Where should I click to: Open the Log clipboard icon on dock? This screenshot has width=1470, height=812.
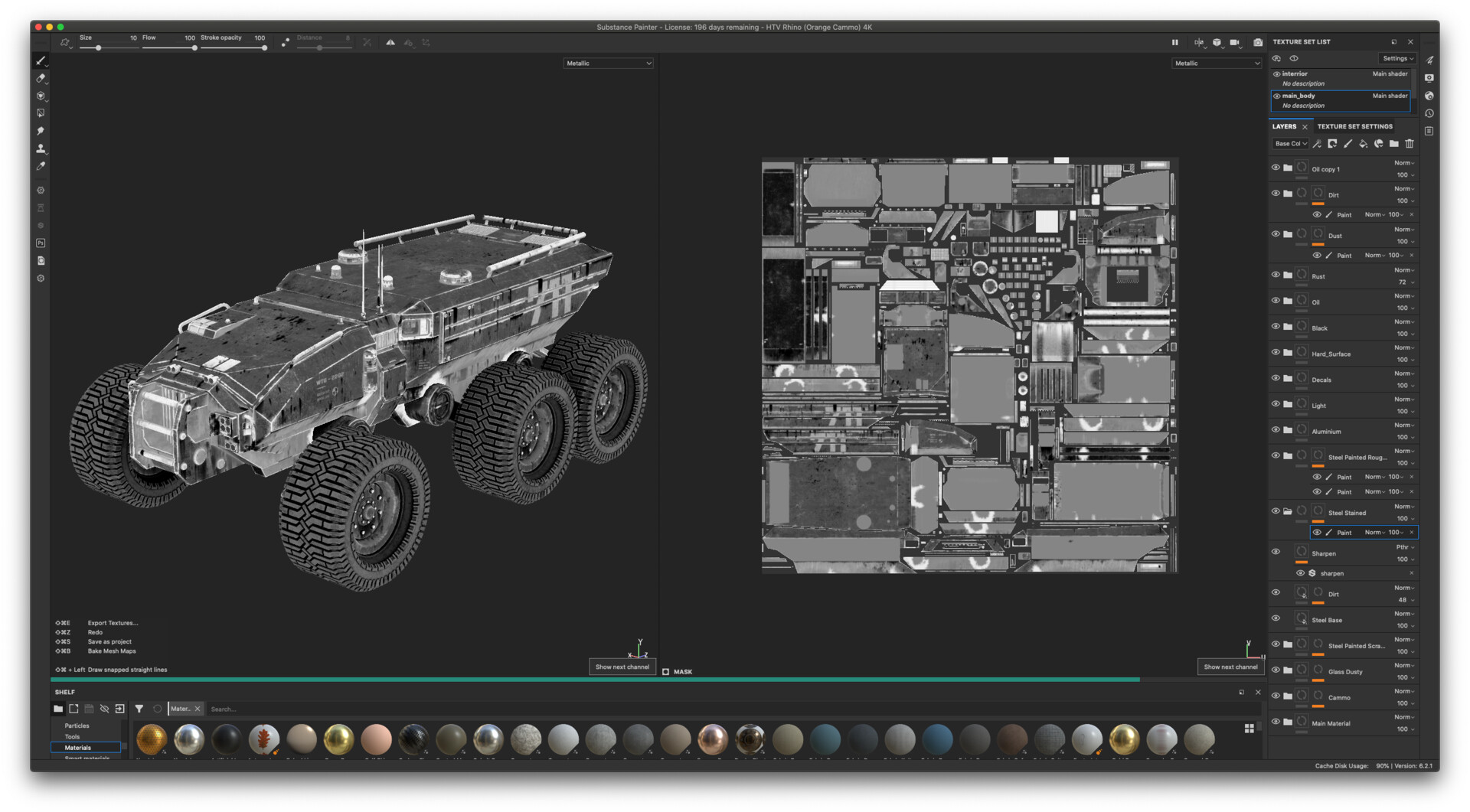pyautogui.click(x=1429, y=131)
